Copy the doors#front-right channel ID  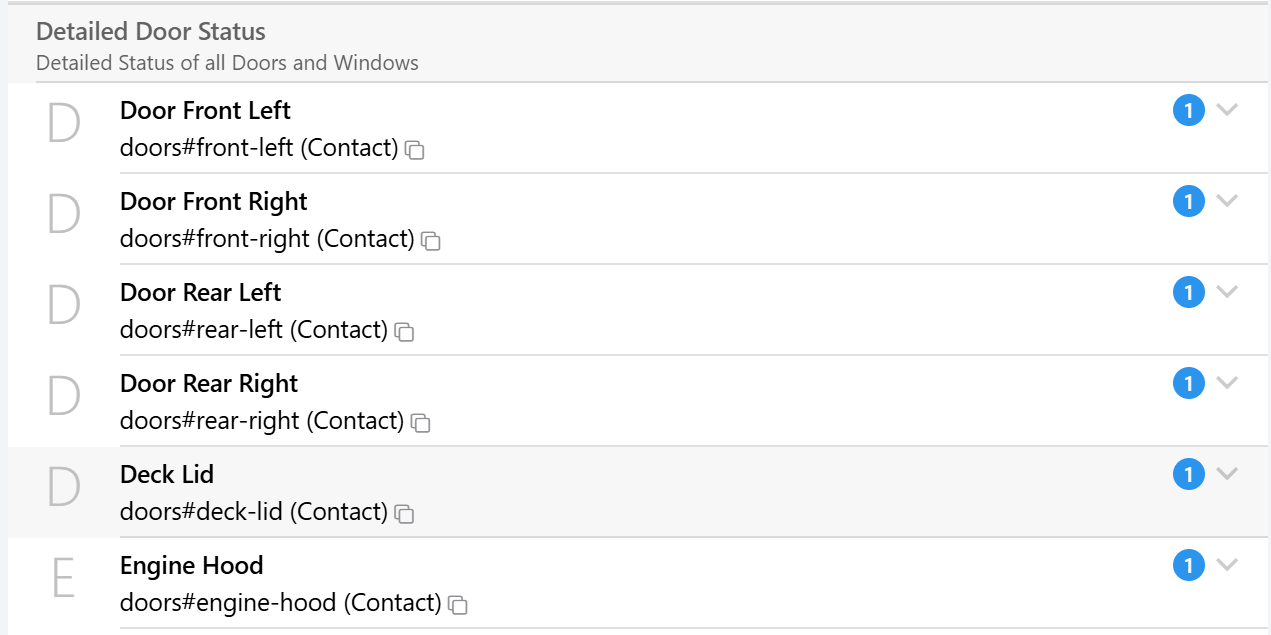[x=431, y=242]
